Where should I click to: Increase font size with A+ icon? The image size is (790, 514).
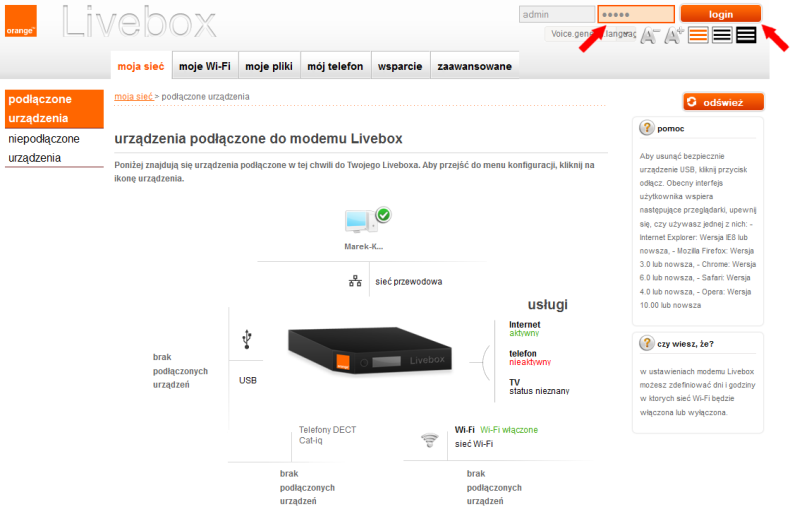tap(674, 35)
